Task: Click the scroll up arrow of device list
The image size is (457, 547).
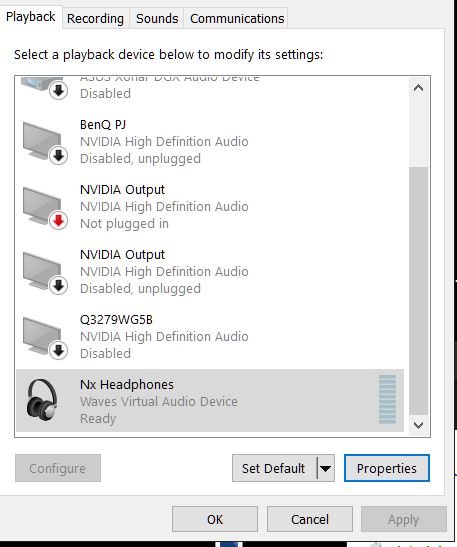Action: click(418, 88)
